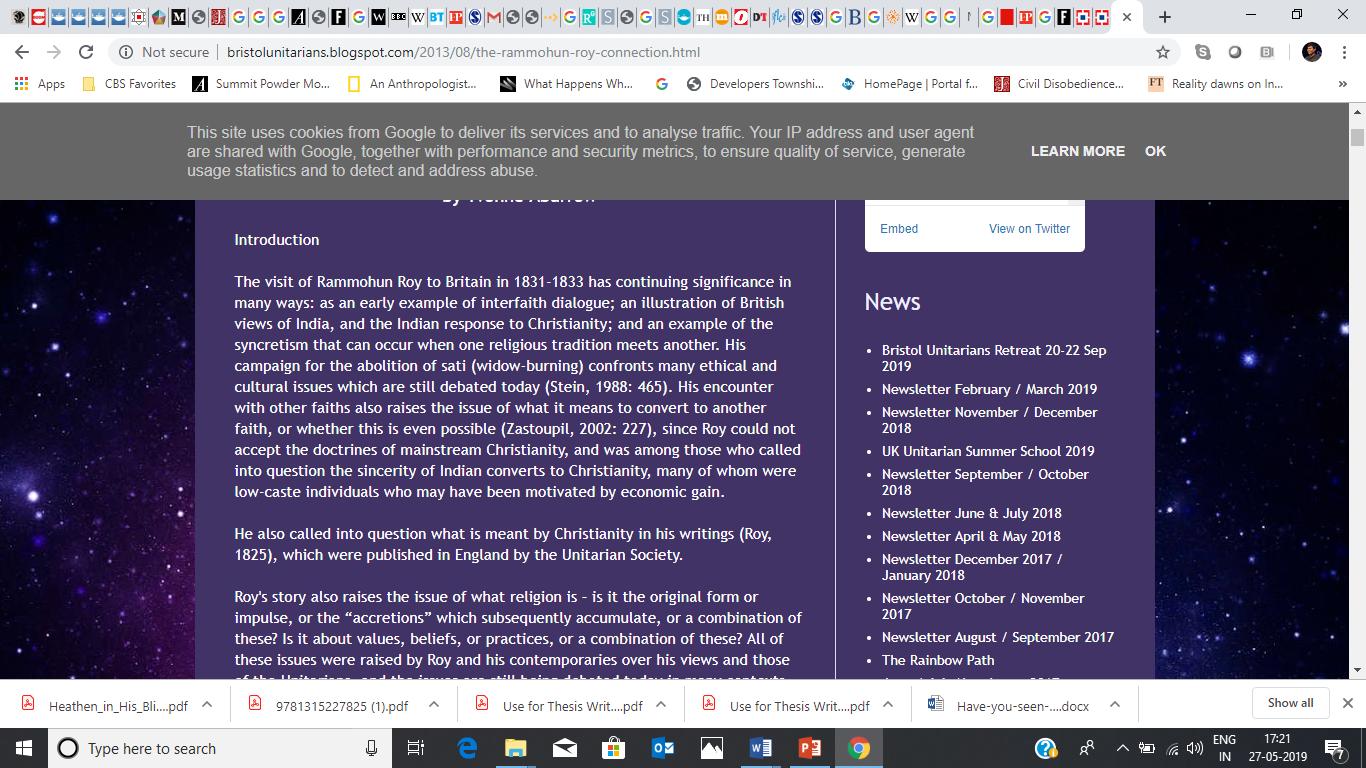Open the Summit Powder Mo... bookmark

tap(261, 84)
